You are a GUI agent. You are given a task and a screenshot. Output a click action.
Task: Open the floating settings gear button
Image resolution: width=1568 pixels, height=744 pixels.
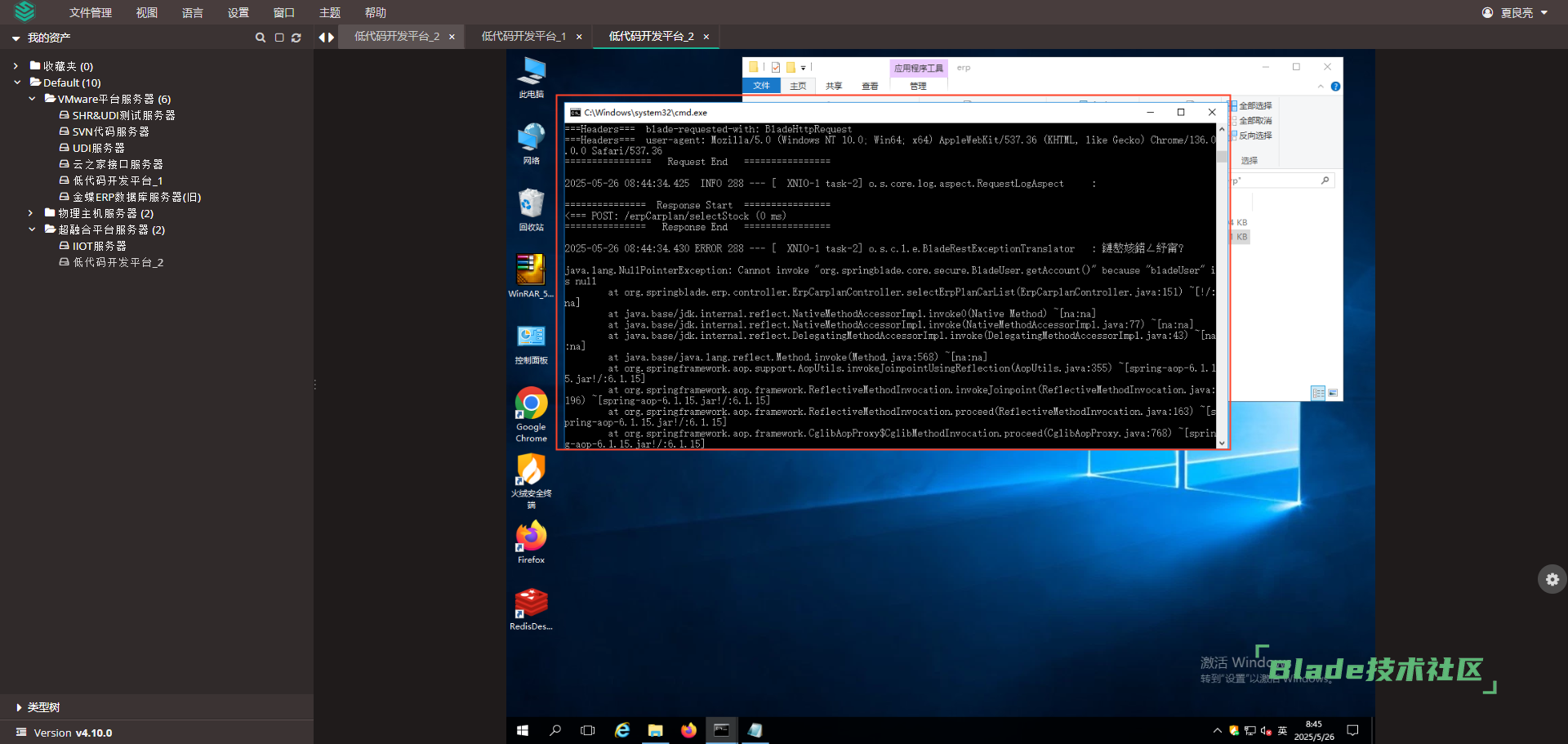click(x=1552, y=579)
